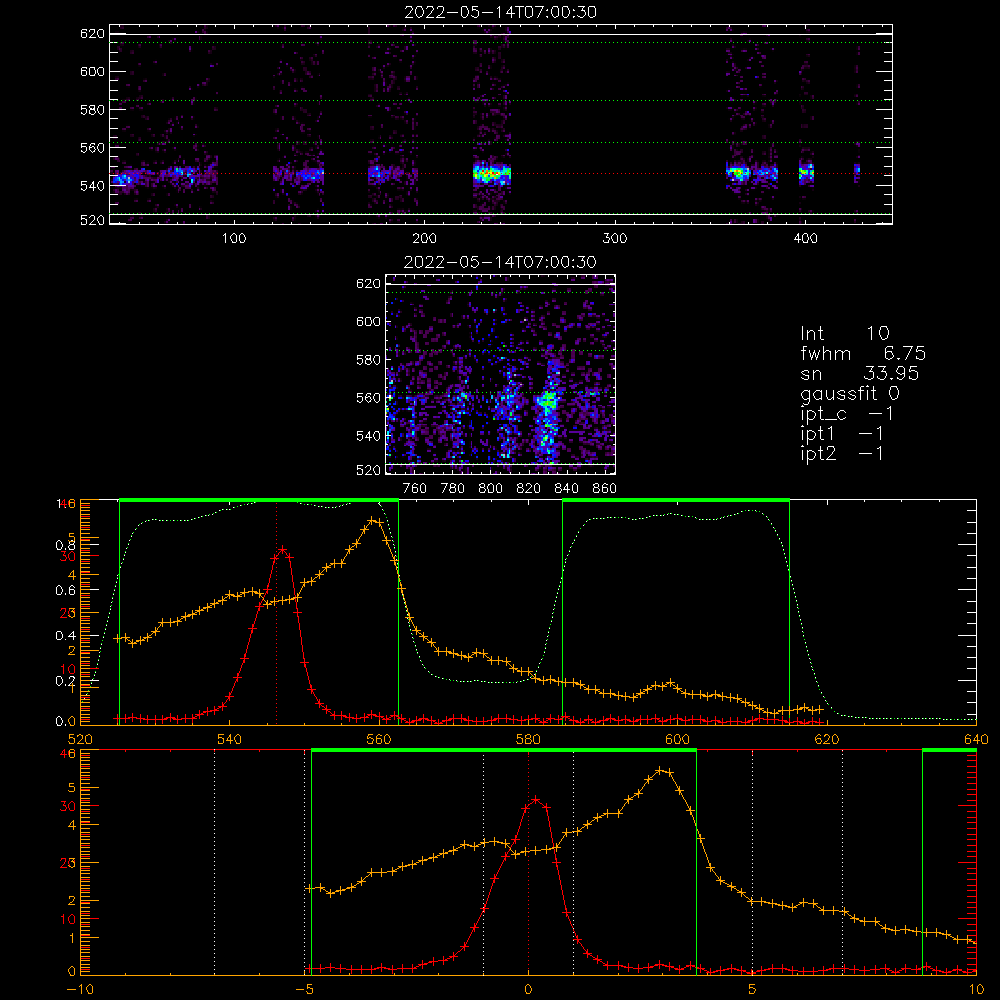Click the thick green bar atop the third plot's right window

[x=676, y=500]
